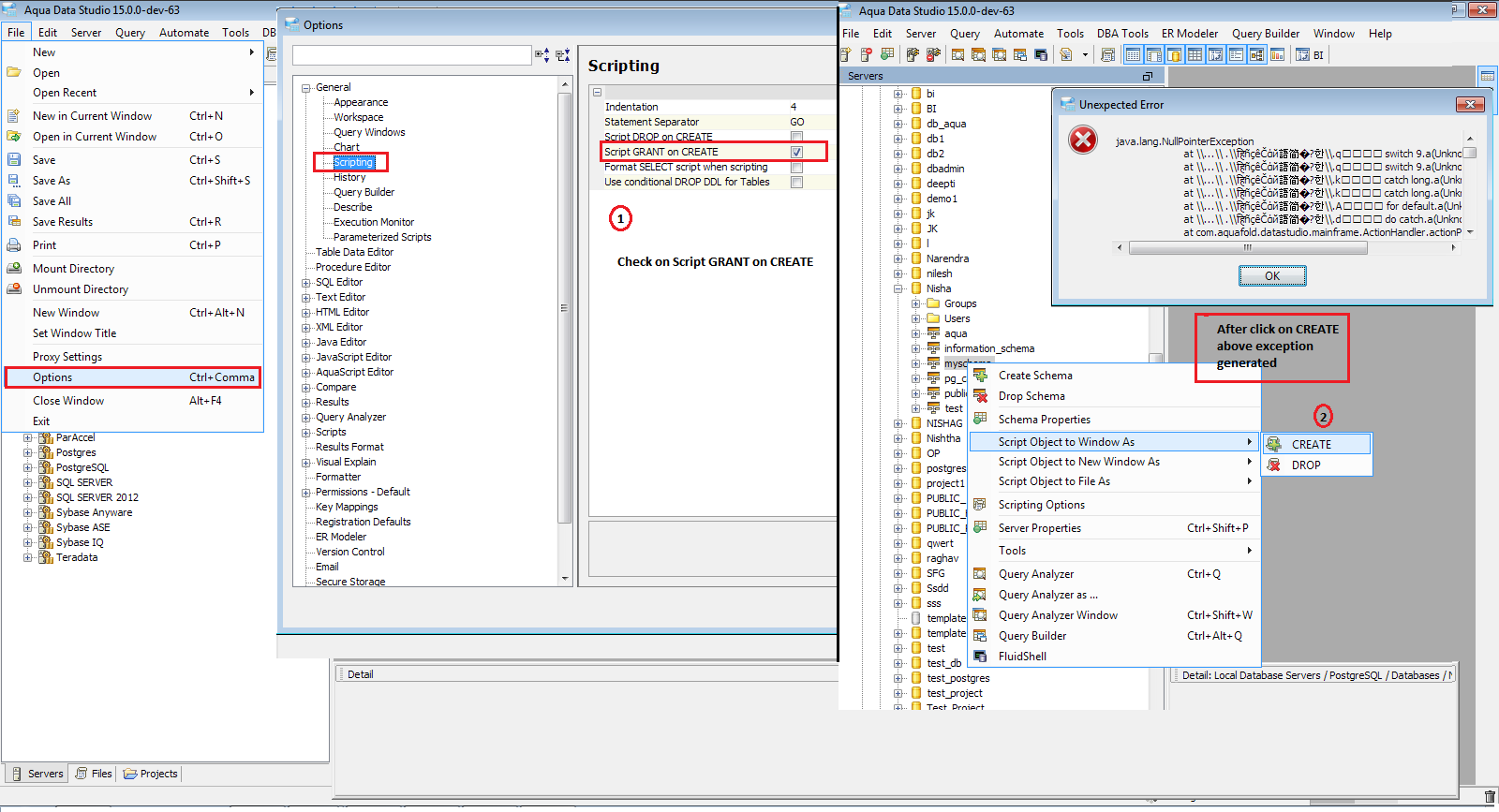Click the remove server icon with red badge
This screenshot has height=812, width=1499.
point(867,55)
